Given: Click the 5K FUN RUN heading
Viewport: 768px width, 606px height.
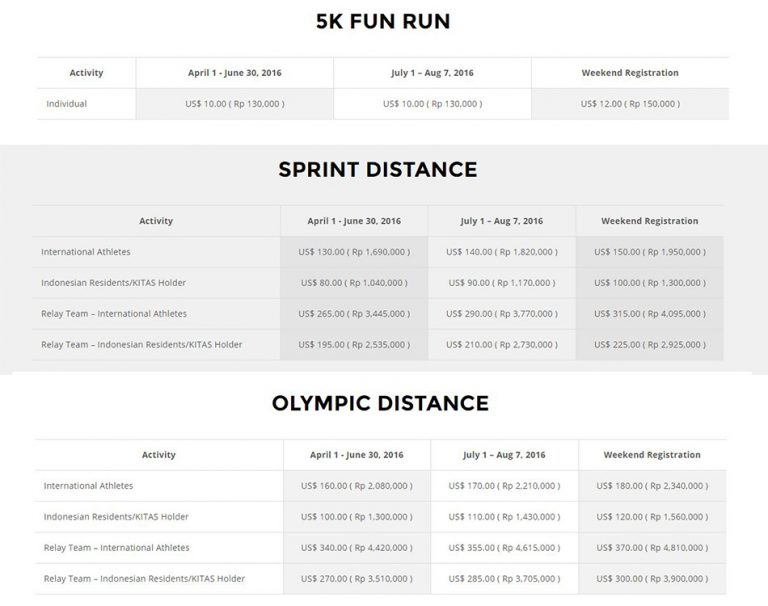Looking at the screenshot, I should pyautogui.click(x=383, y=20).
